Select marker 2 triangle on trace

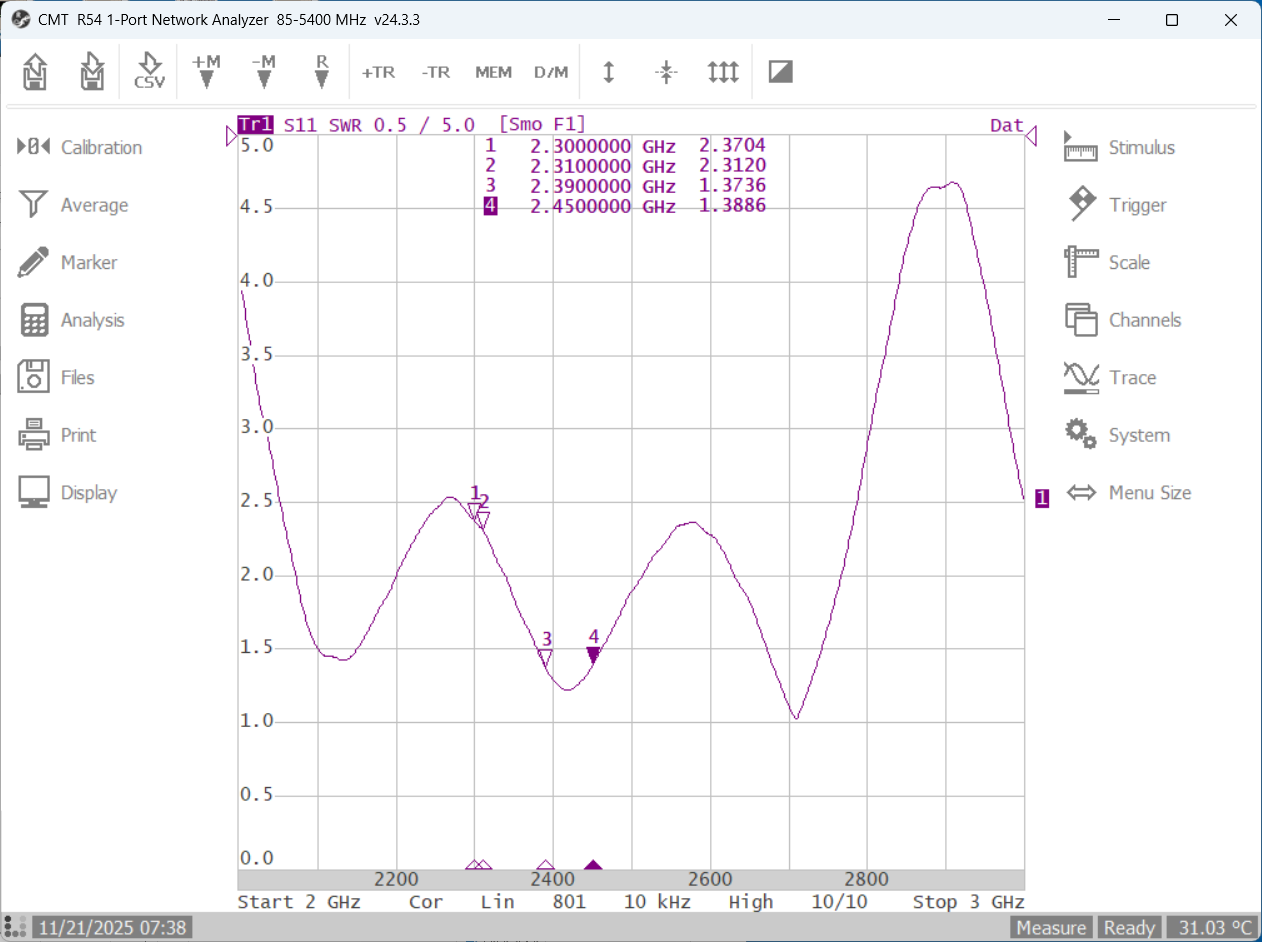482,520
